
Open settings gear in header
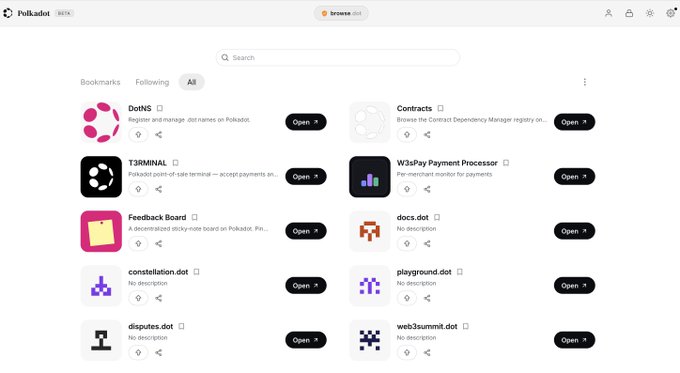[x=670, y=13]
